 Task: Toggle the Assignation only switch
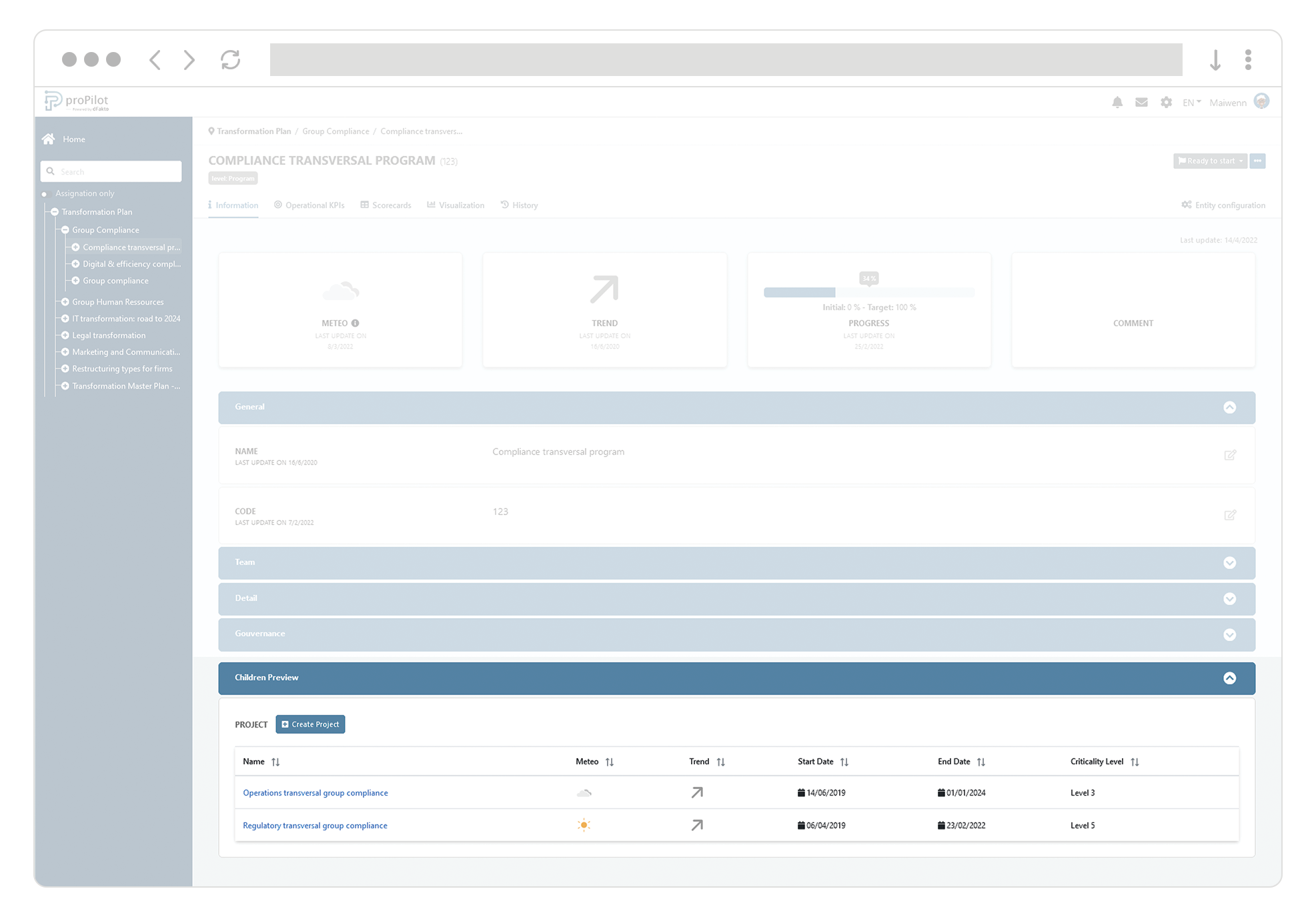tap(45, 193)
